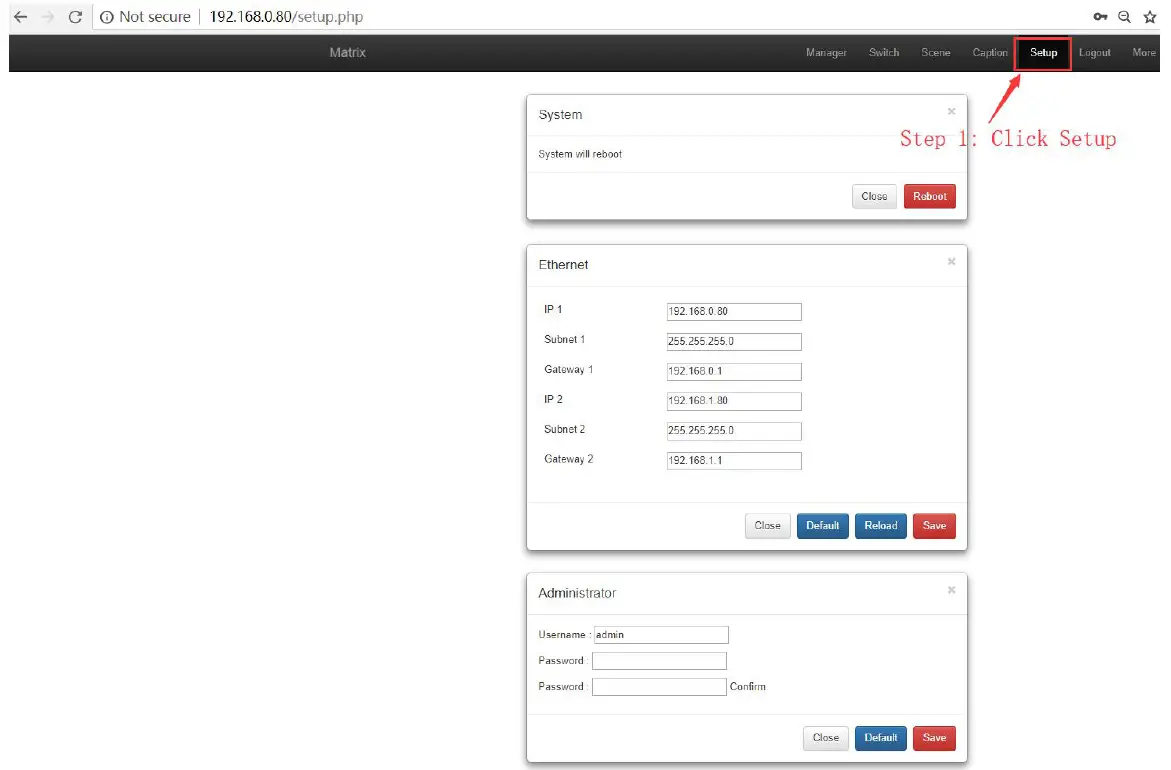Go back using the browser back arrow
This screenshot has height=770, width=1171.
pos(20,16)
